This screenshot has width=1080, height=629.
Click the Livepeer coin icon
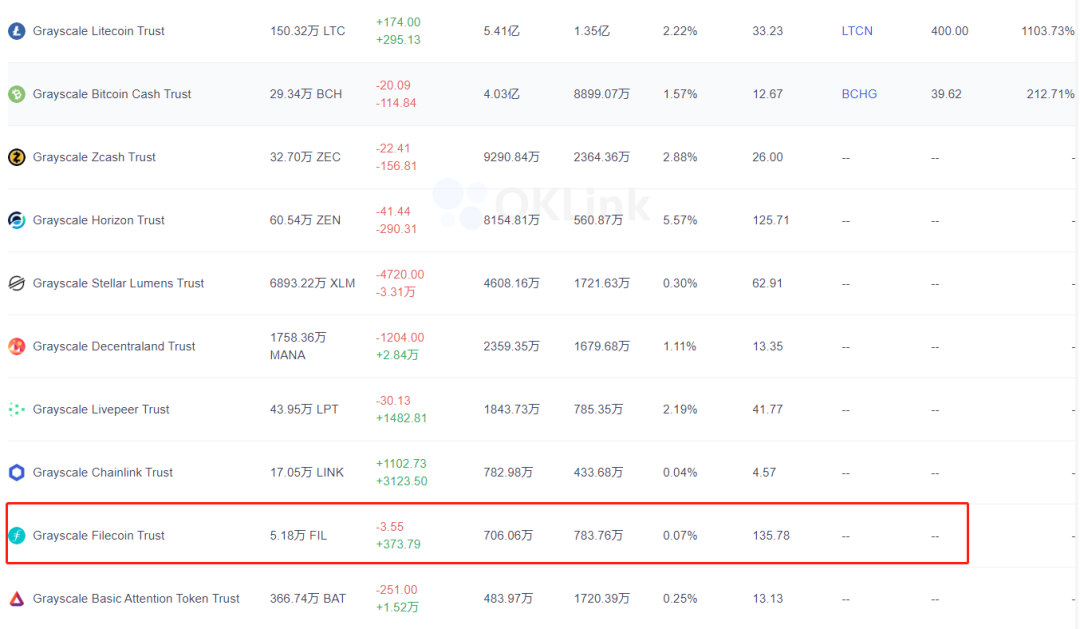(x=17, y=409)
